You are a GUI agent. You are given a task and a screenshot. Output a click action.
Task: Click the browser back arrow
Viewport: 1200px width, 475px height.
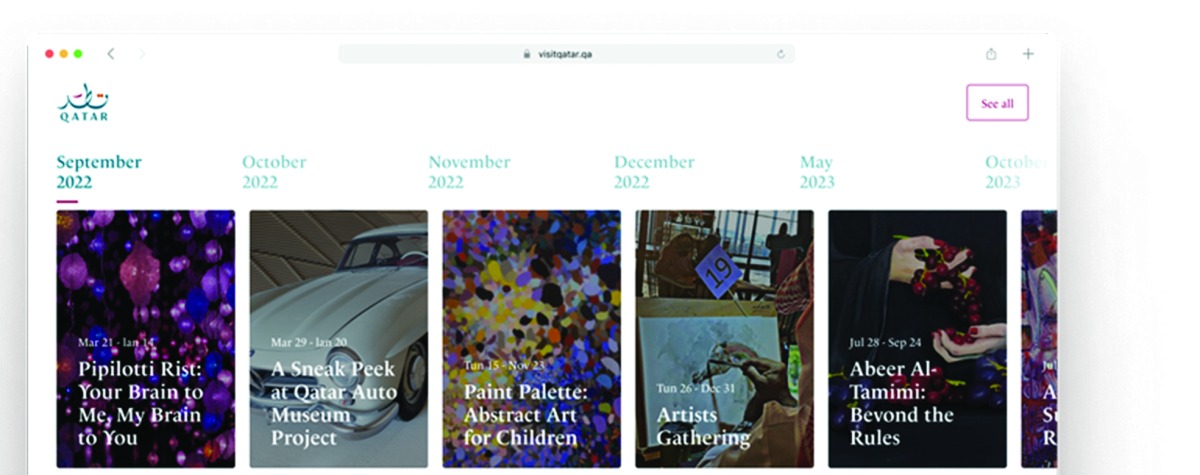click(110, 54)
